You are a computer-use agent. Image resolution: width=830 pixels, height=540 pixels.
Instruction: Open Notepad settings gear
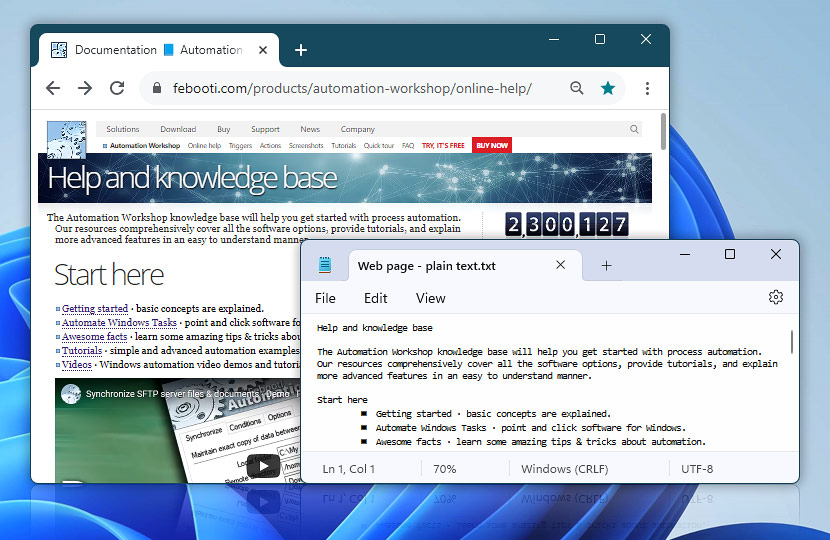[x=775, y=297]
